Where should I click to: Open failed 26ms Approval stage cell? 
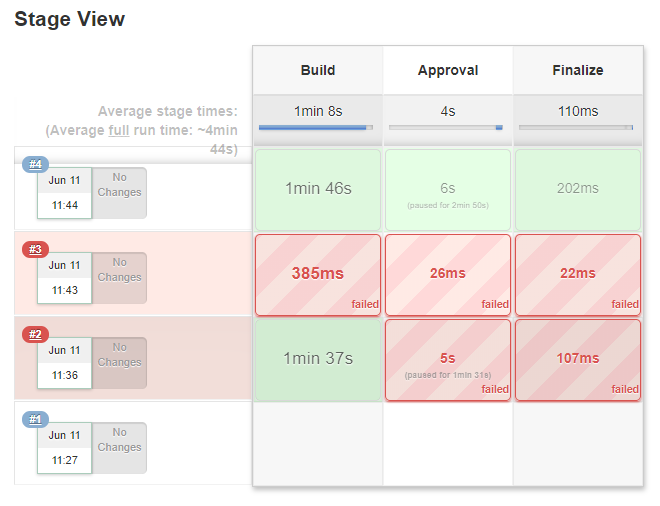click(448, 273)
